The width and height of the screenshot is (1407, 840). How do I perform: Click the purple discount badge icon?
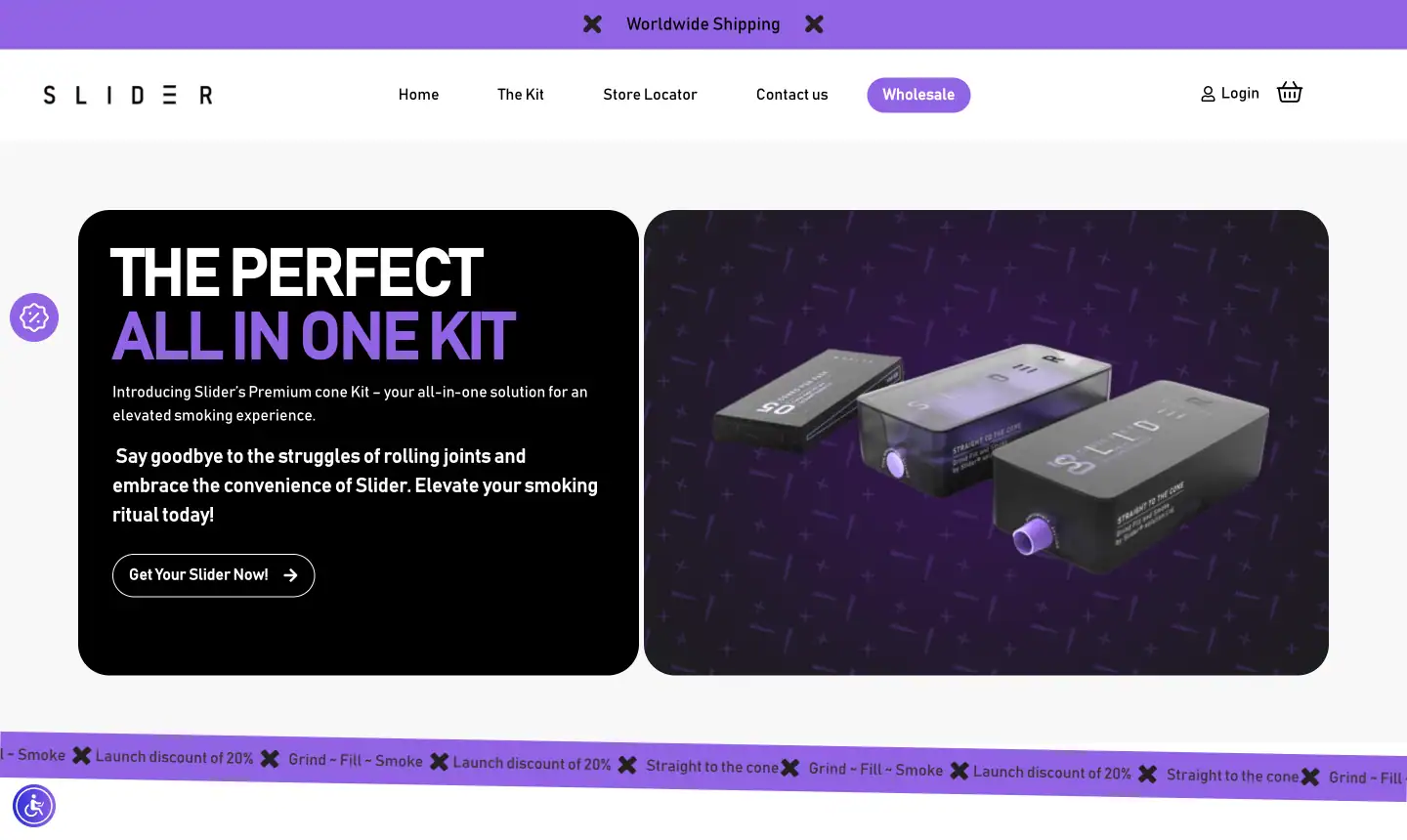pyautogui.click(x=34, y=317)
